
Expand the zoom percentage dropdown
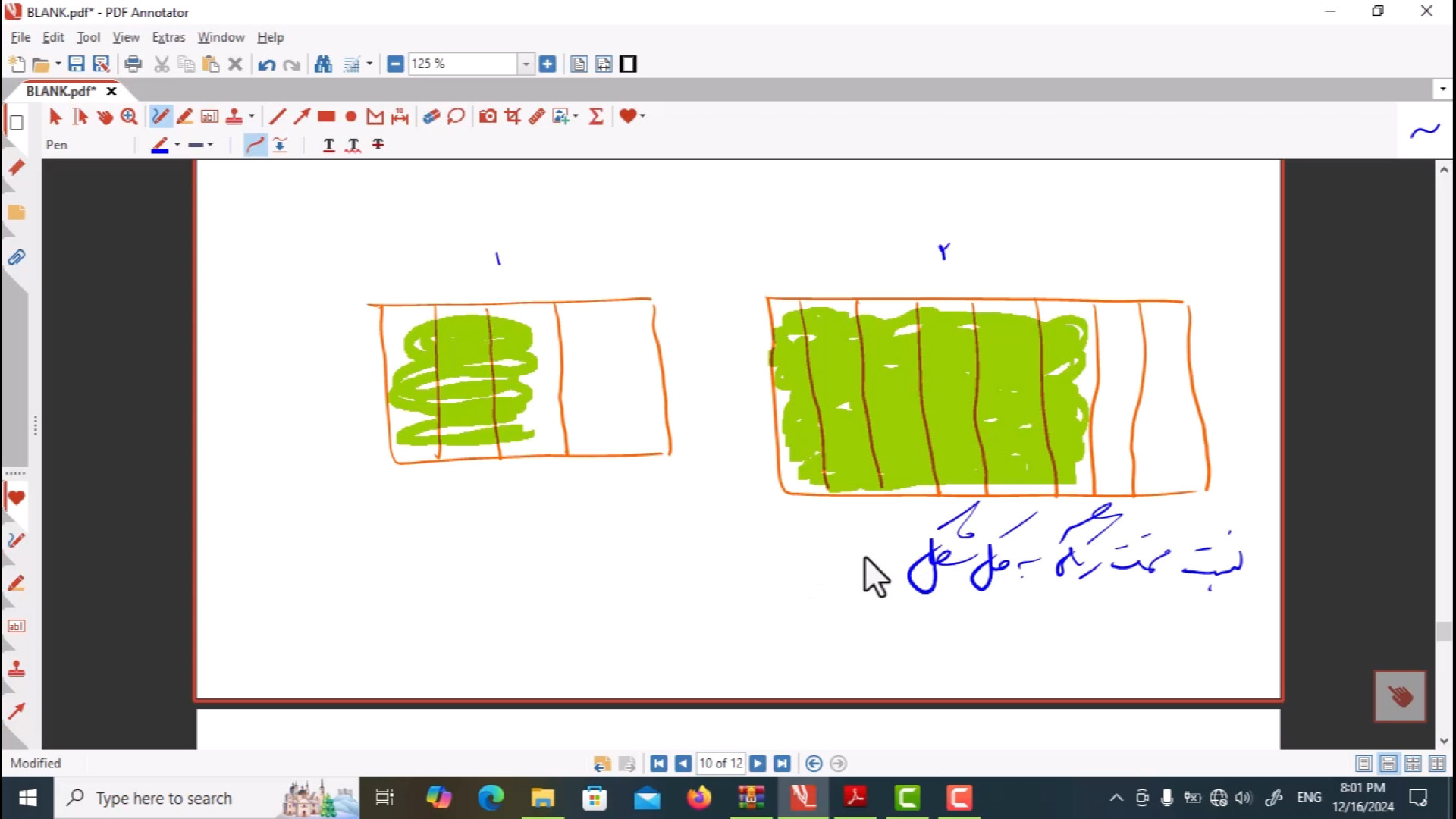coord(526,64)
